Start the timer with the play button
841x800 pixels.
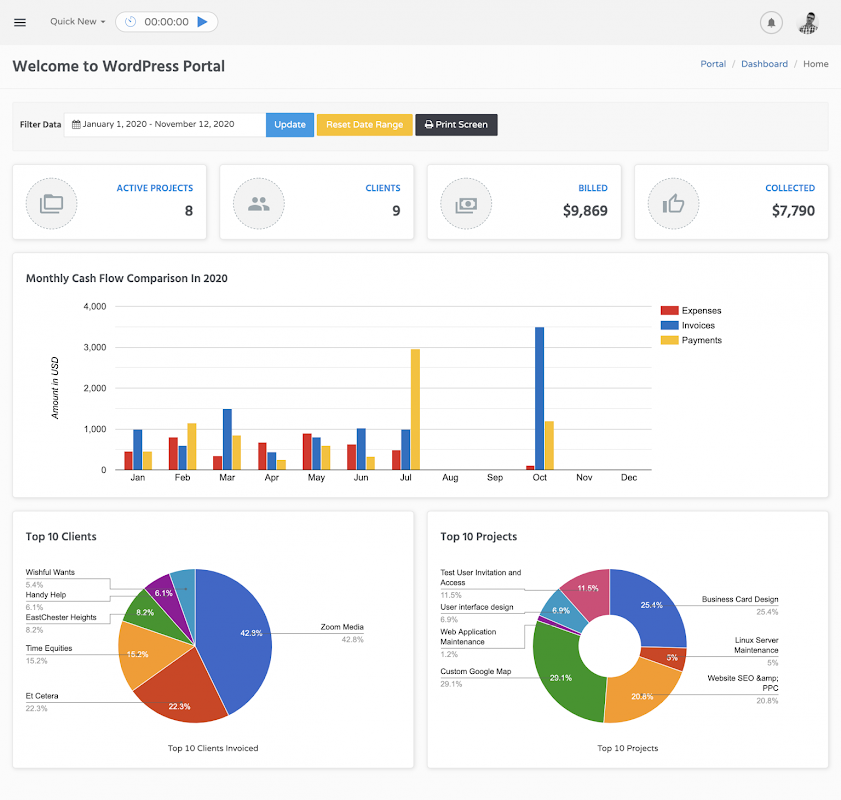tap(202, 22)
